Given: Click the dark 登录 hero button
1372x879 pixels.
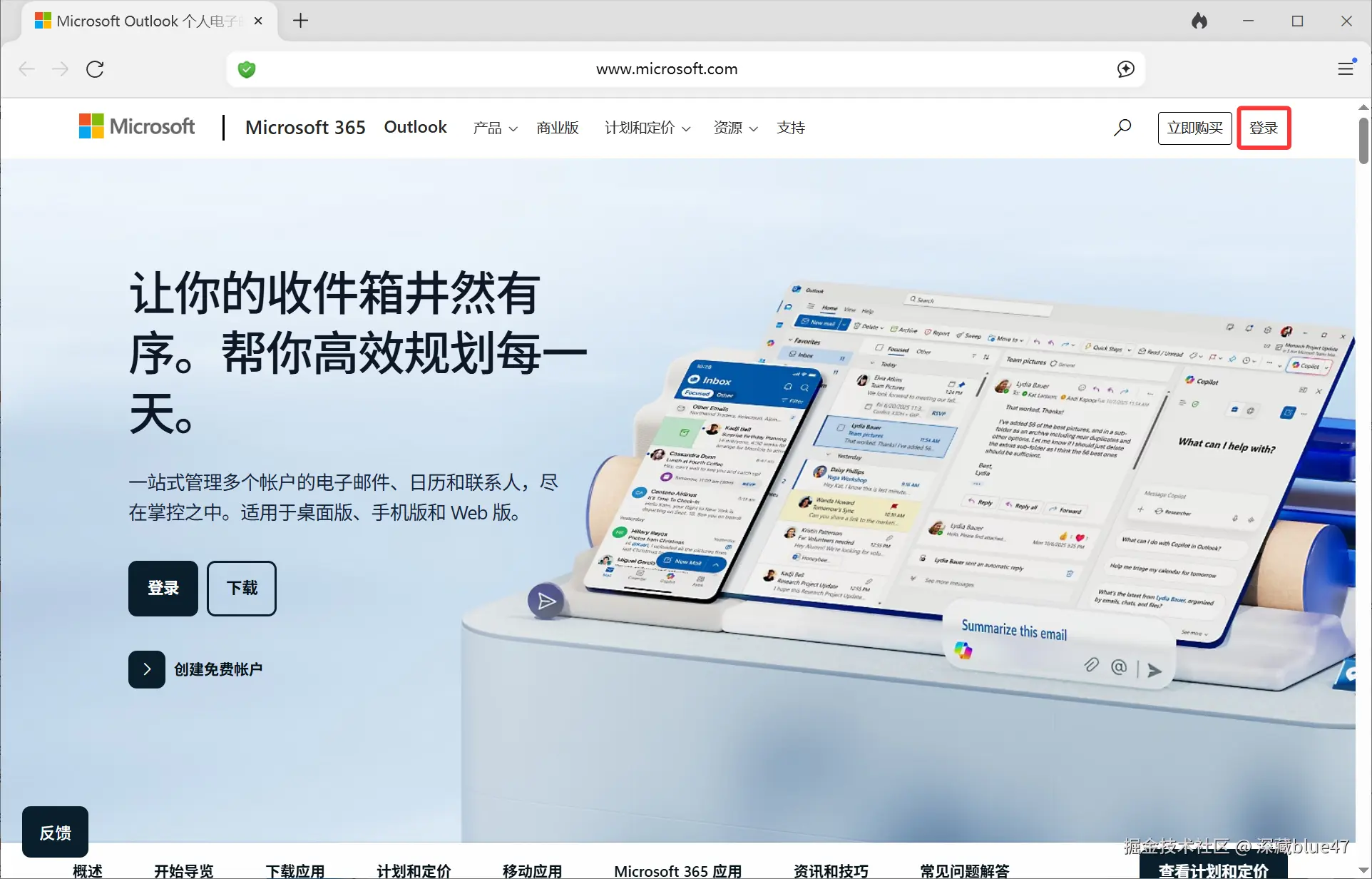Looking at the screenshot, I should pyautogui.click(x=163, y=588).
